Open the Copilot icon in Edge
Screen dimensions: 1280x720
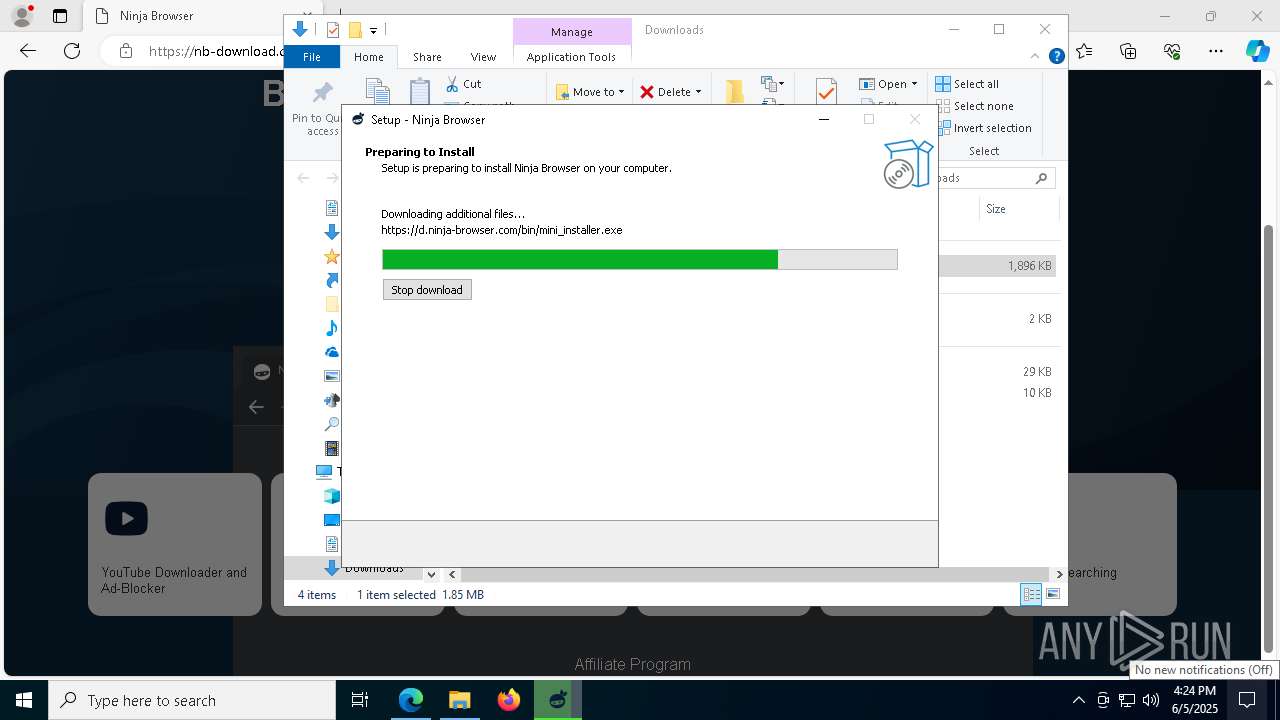pos(1257,50)
